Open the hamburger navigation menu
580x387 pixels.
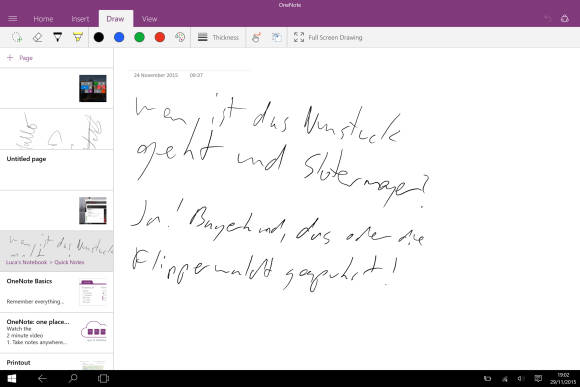(13, 18)
